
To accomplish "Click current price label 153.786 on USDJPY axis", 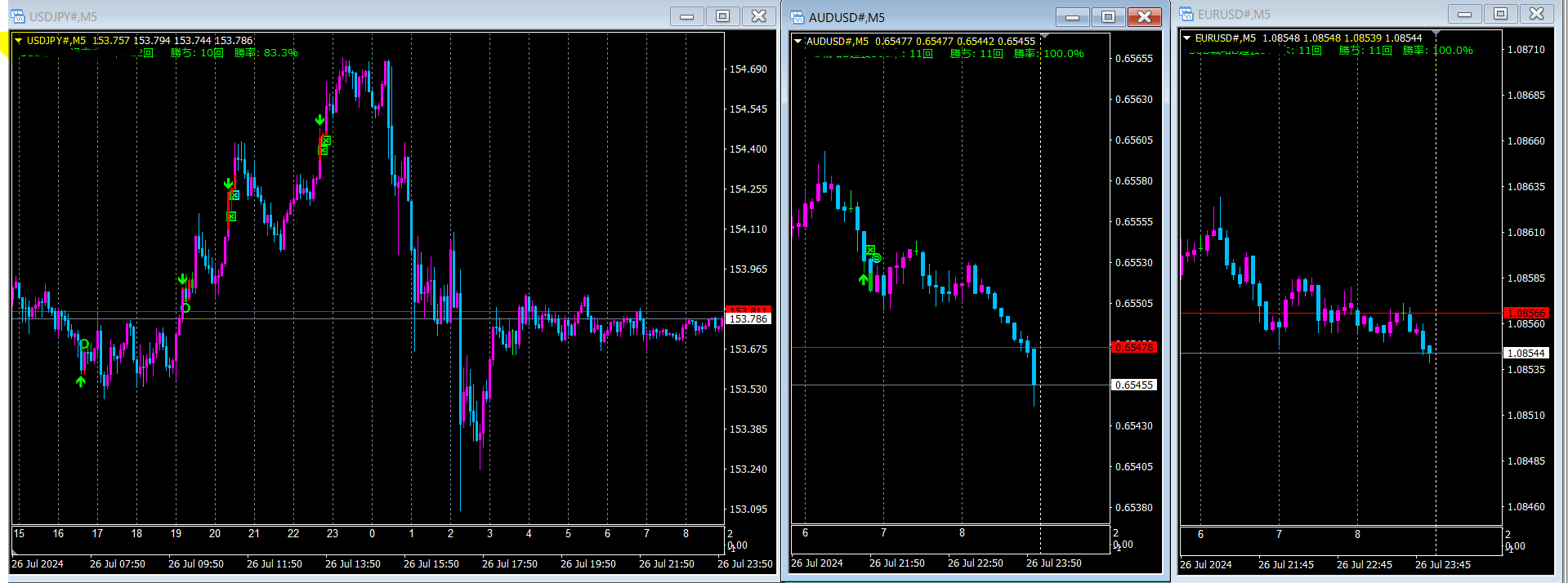I will pyautogui.click(x=748, y=319).
